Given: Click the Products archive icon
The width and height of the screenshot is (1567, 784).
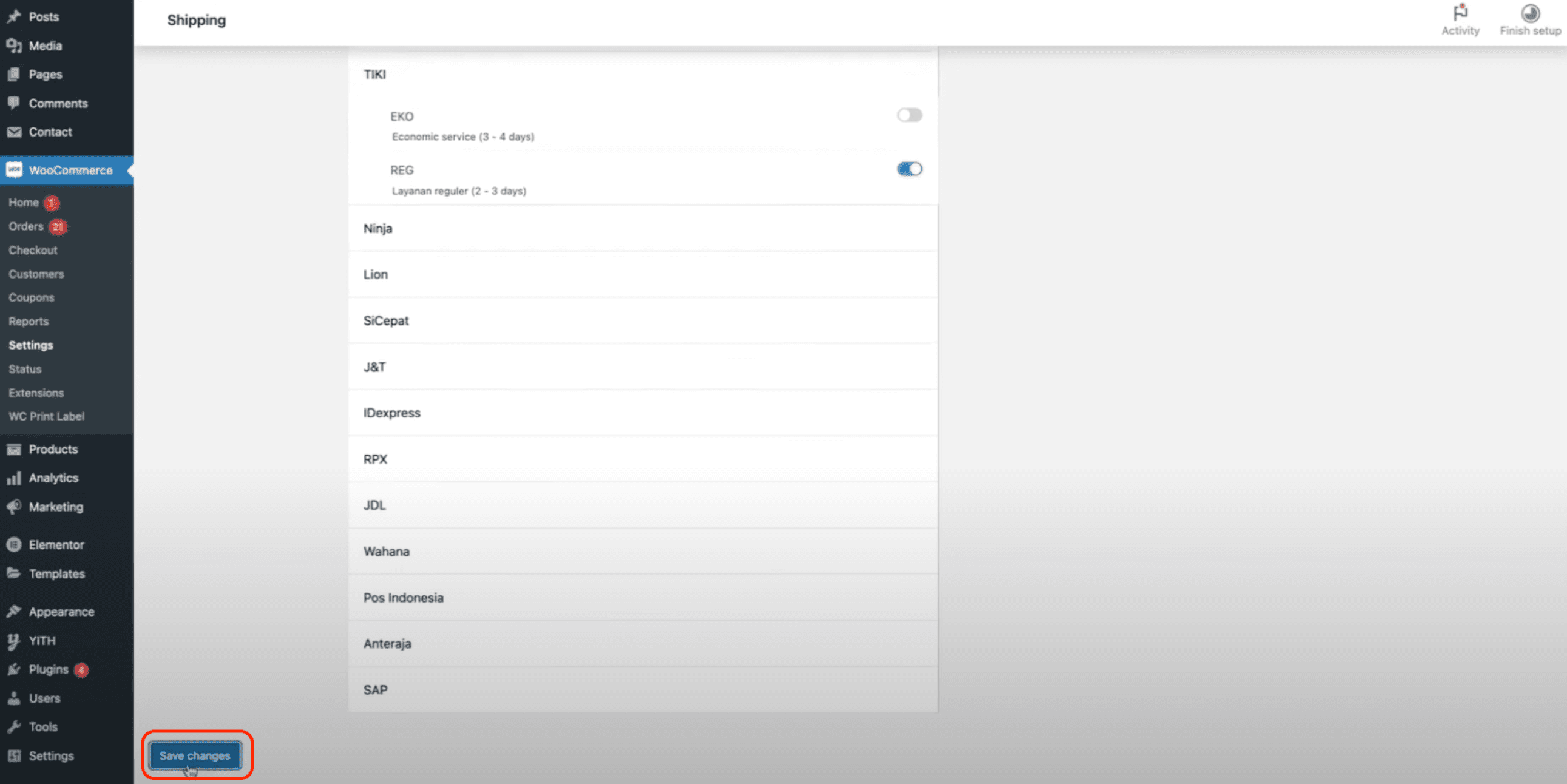Looking at the screenshot, I should coord(14,449).
